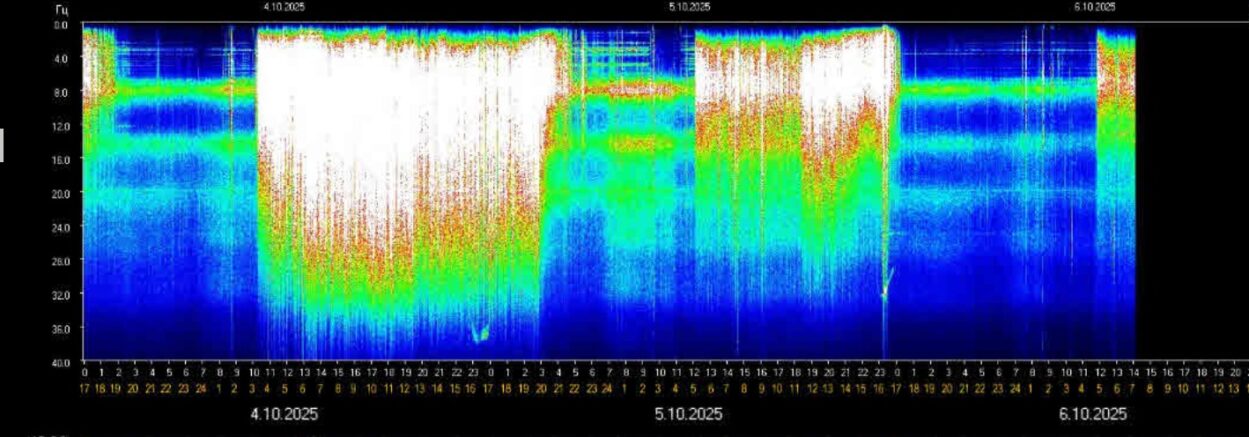Click the green arrow marker near 36 Hz
Screen dimensions: 1249x437
coord(480,332)
